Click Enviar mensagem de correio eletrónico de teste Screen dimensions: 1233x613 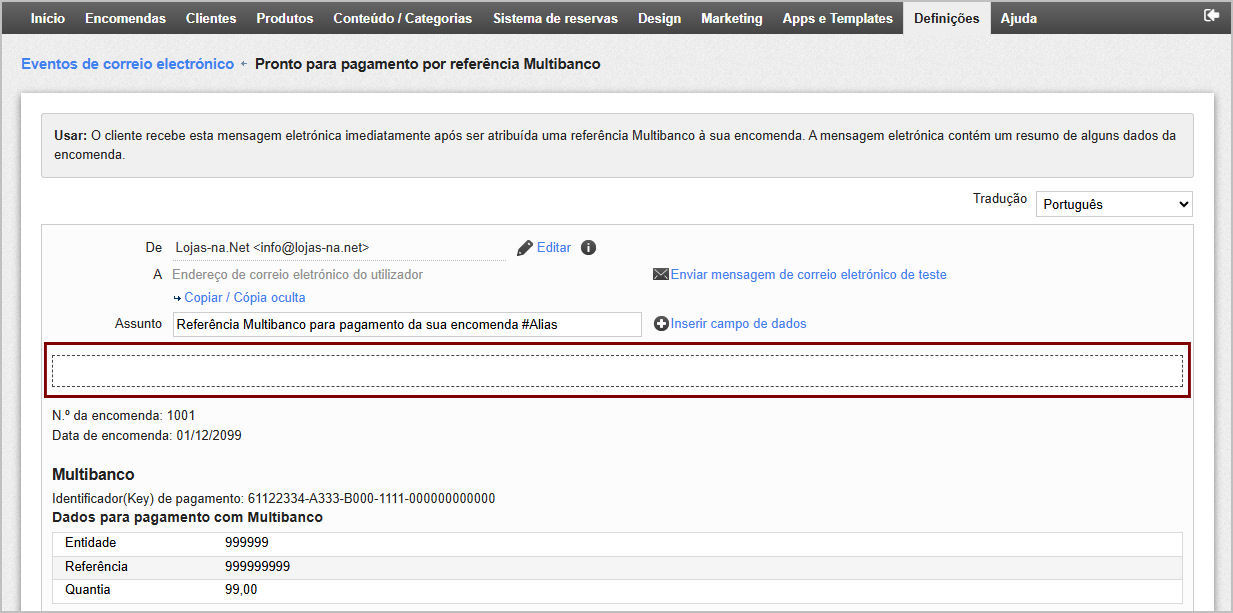pos(808,274)
